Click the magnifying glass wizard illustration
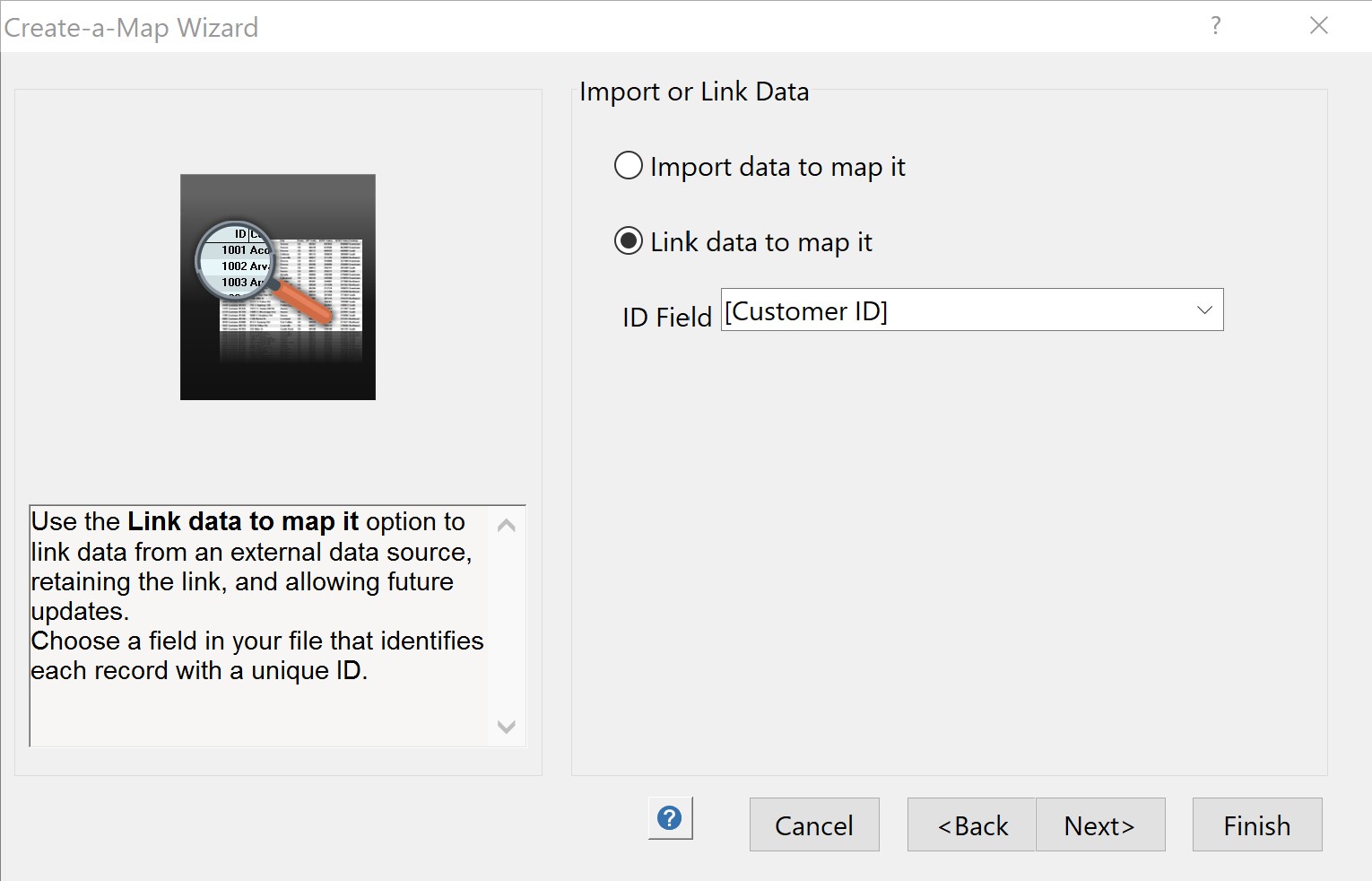The height and width of the screenshot is (881, 1372). [278, 287]
